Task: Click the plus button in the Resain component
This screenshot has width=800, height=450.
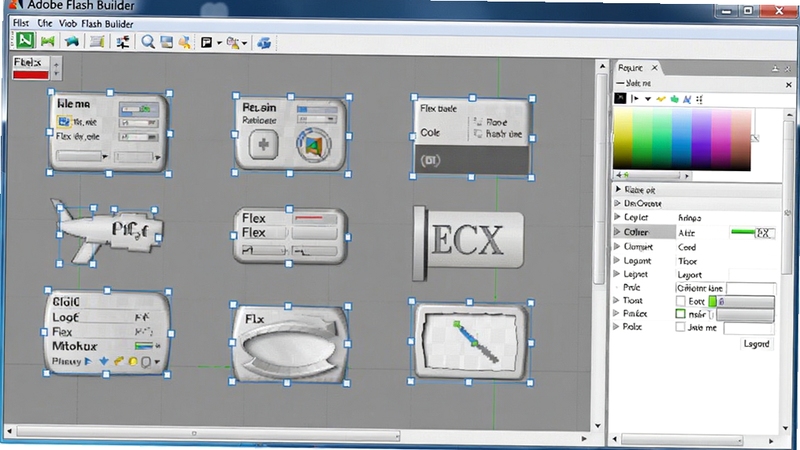Action: click(x=263, y=144)
